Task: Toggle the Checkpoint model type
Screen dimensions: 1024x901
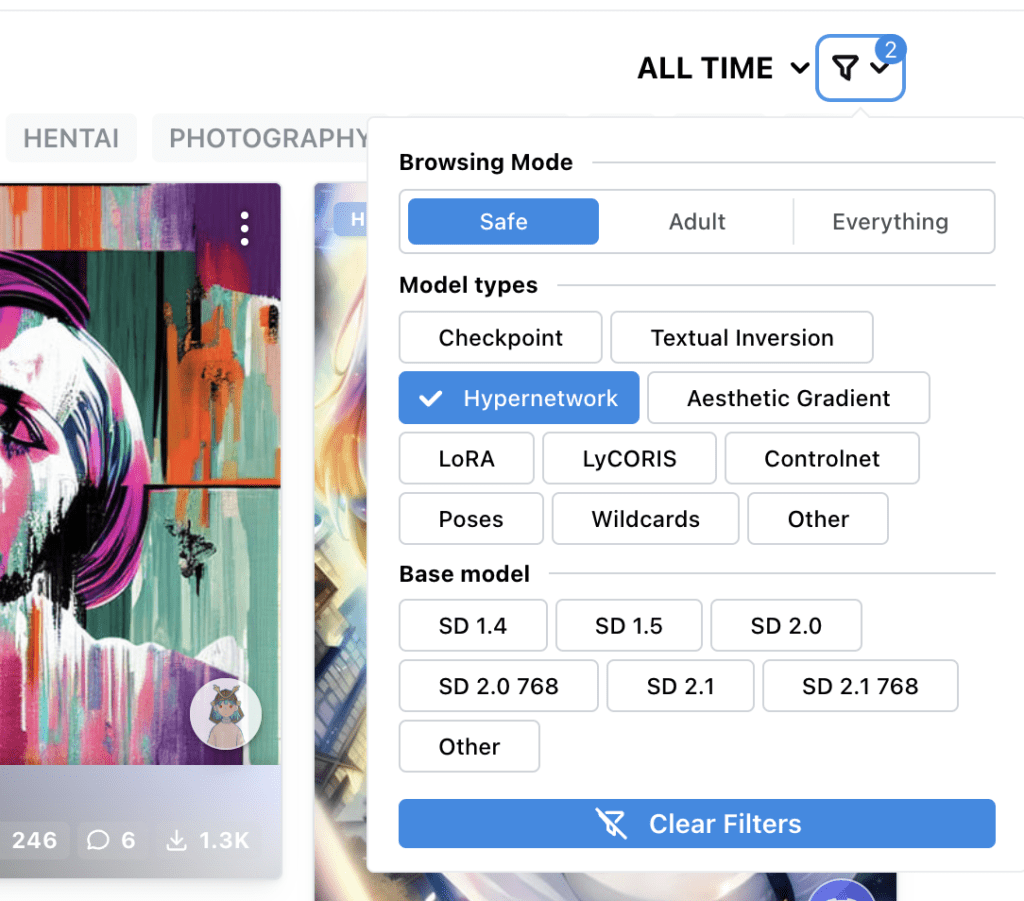Action: [500, 338]
